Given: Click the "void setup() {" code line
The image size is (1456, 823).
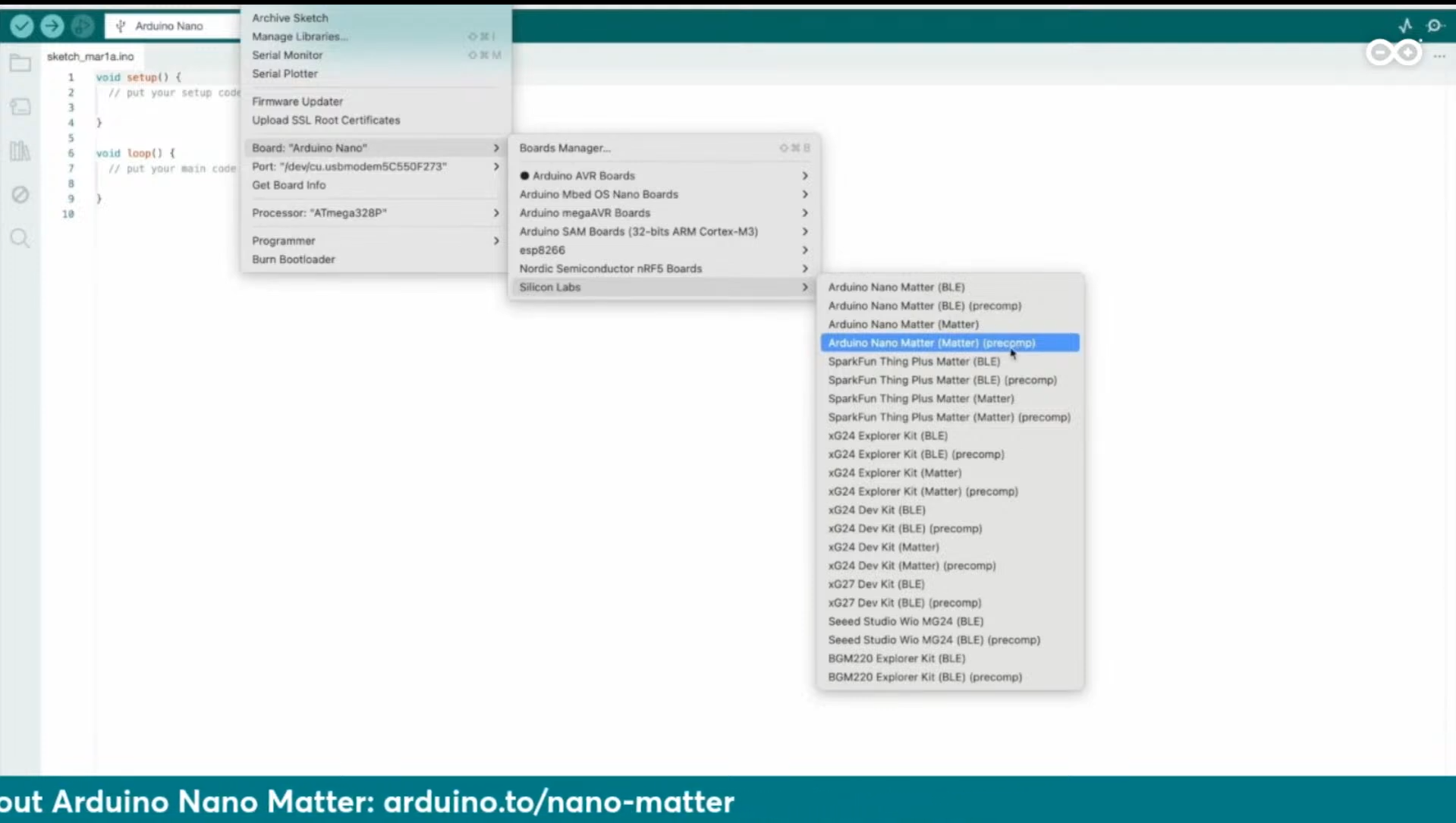Looking at the screenshot, I should tap(138, 77).
